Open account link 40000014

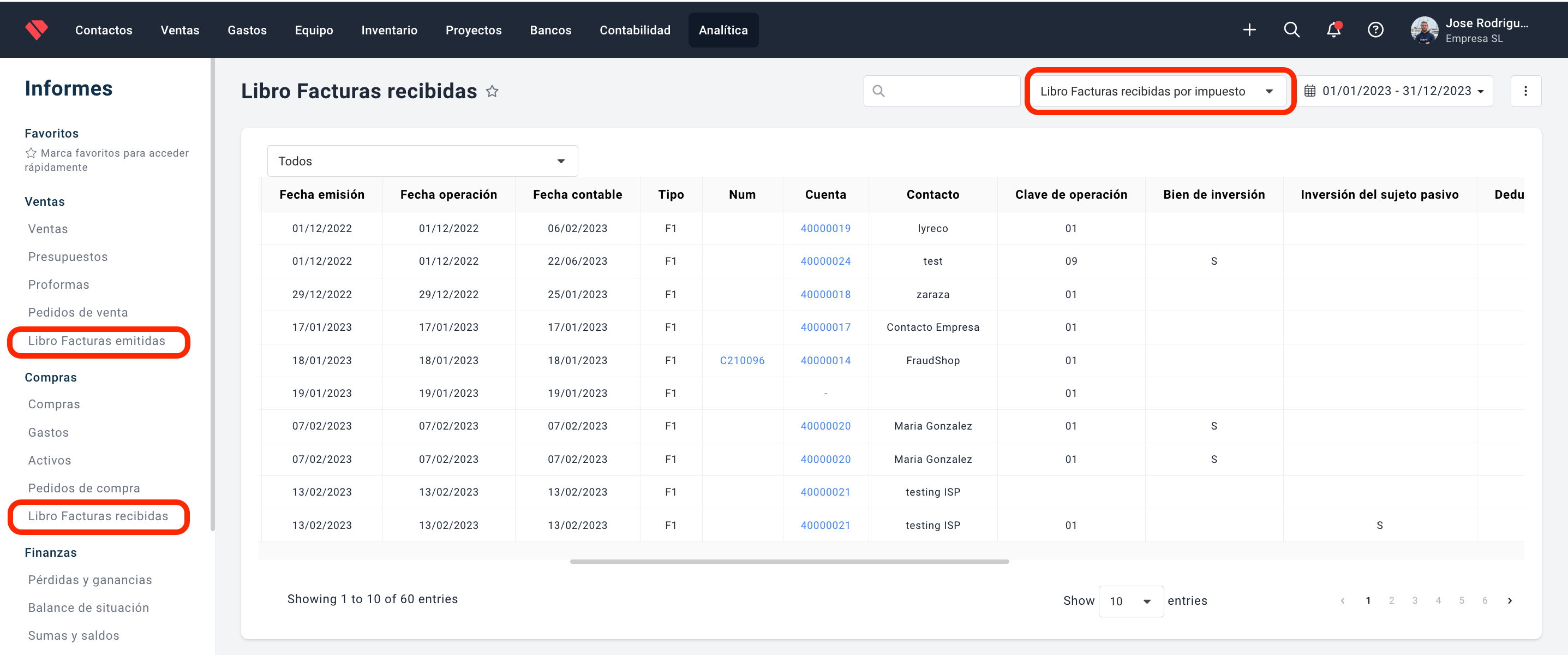pos(825,360)
